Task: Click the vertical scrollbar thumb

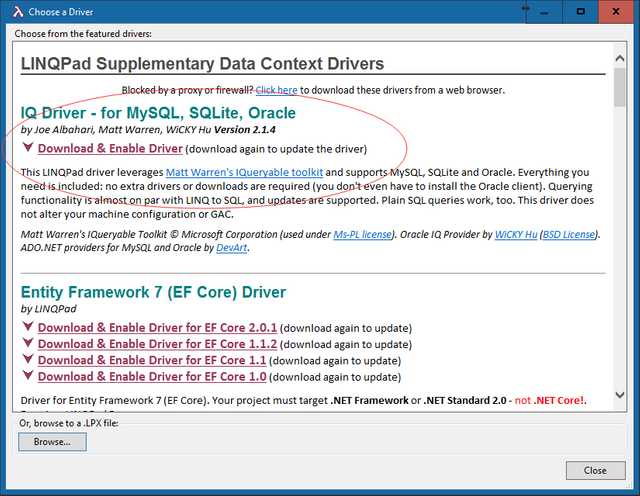Action: [x=620, y=87]
